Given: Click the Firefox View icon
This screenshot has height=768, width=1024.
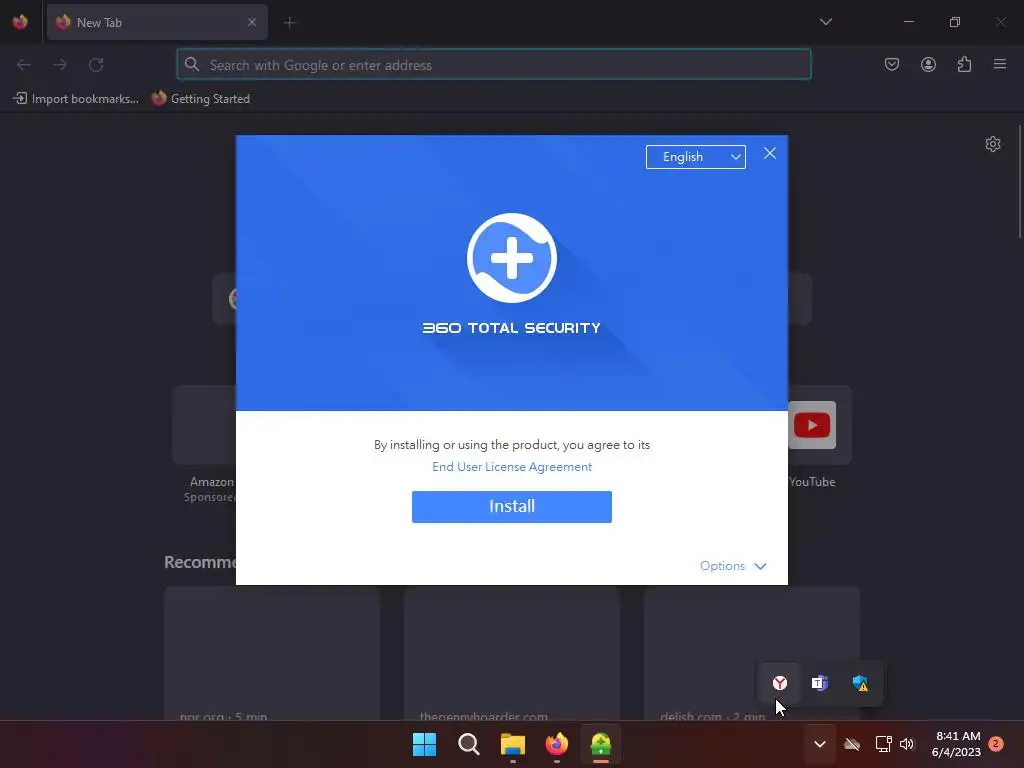Looking at the screenshot, I should 20,22.
